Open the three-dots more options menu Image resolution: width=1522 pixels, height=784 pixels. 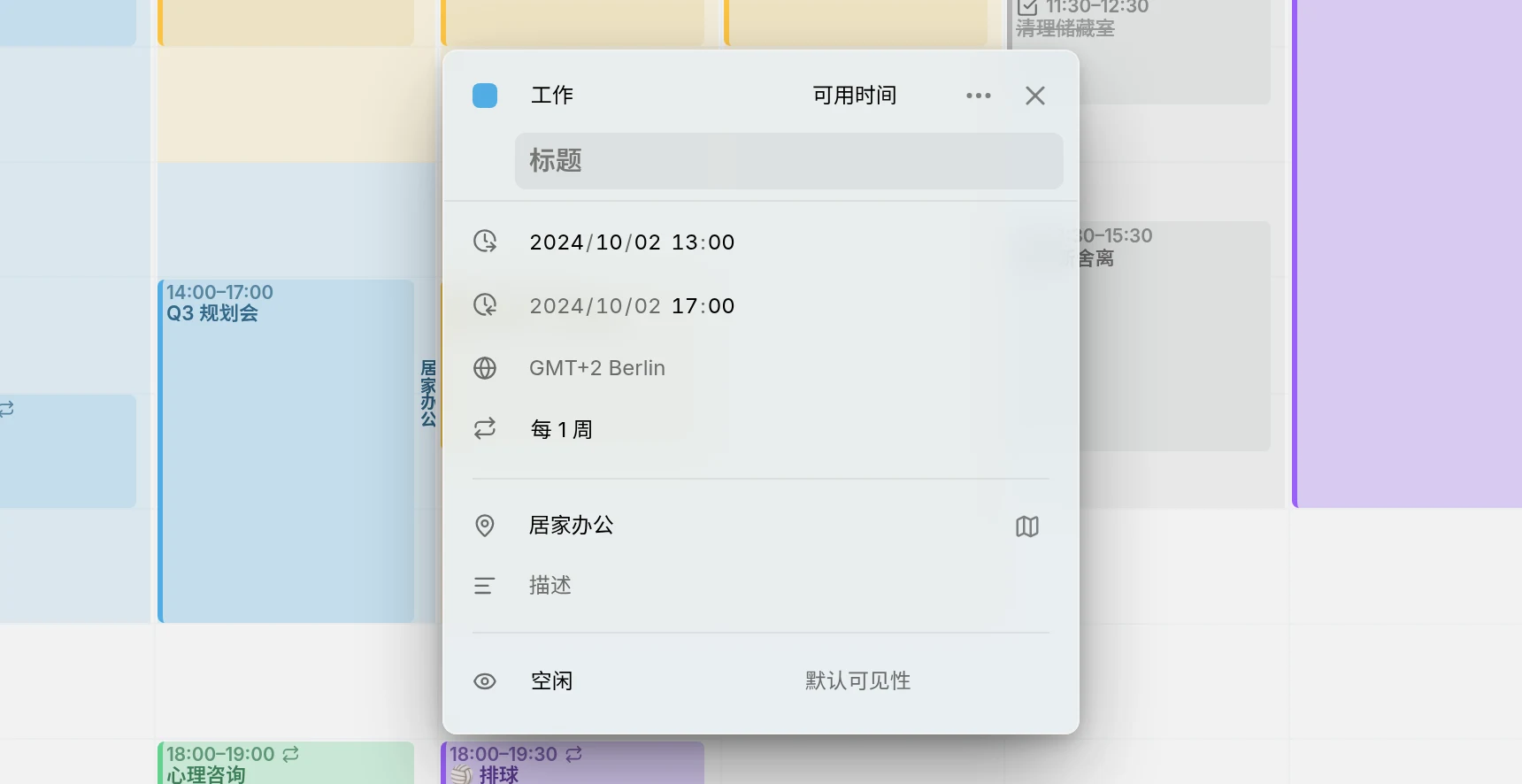click(x=979, y=96)
